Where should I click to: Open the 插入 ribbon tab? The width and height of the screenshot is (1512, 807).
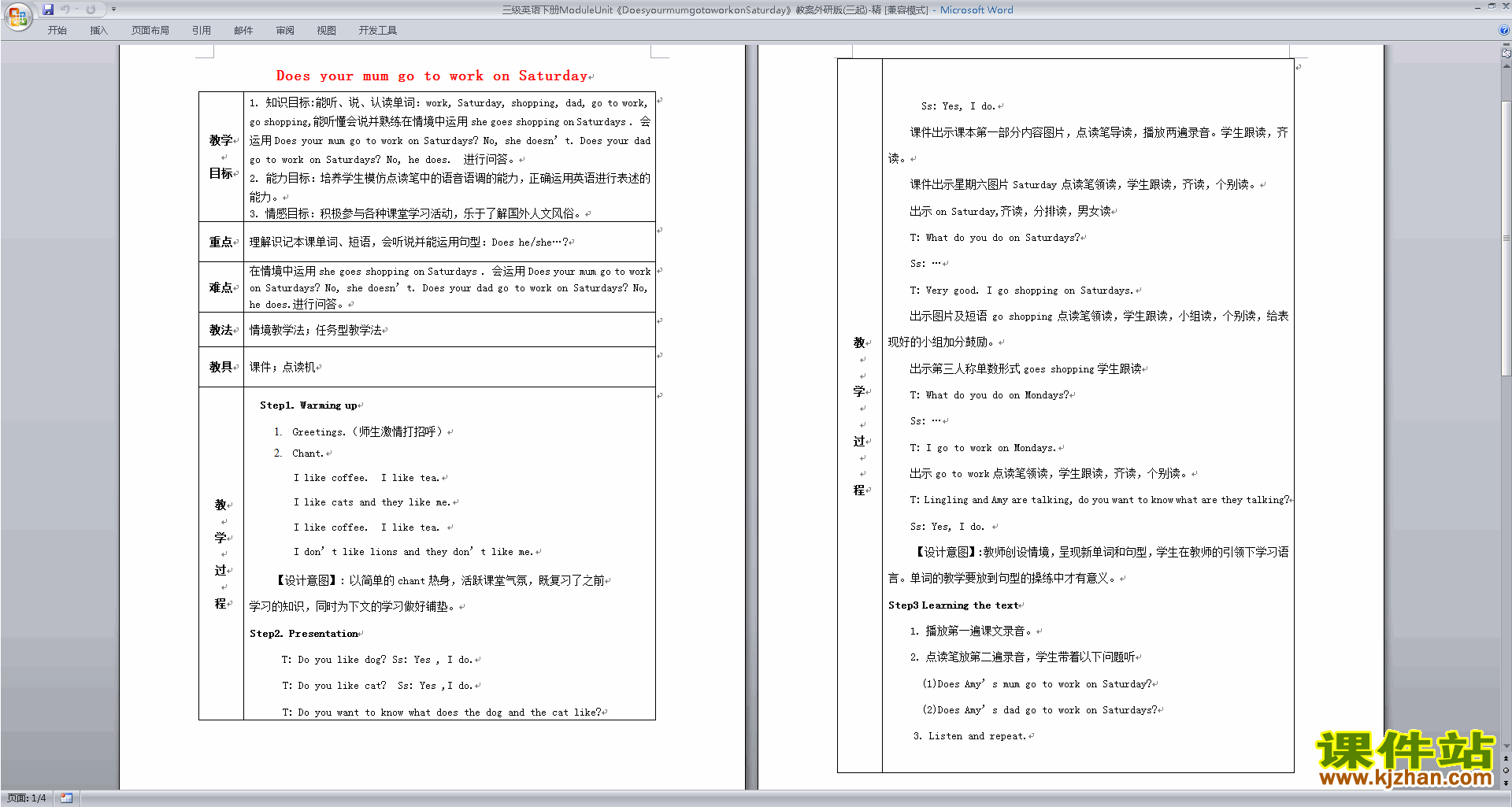[98, 31]
